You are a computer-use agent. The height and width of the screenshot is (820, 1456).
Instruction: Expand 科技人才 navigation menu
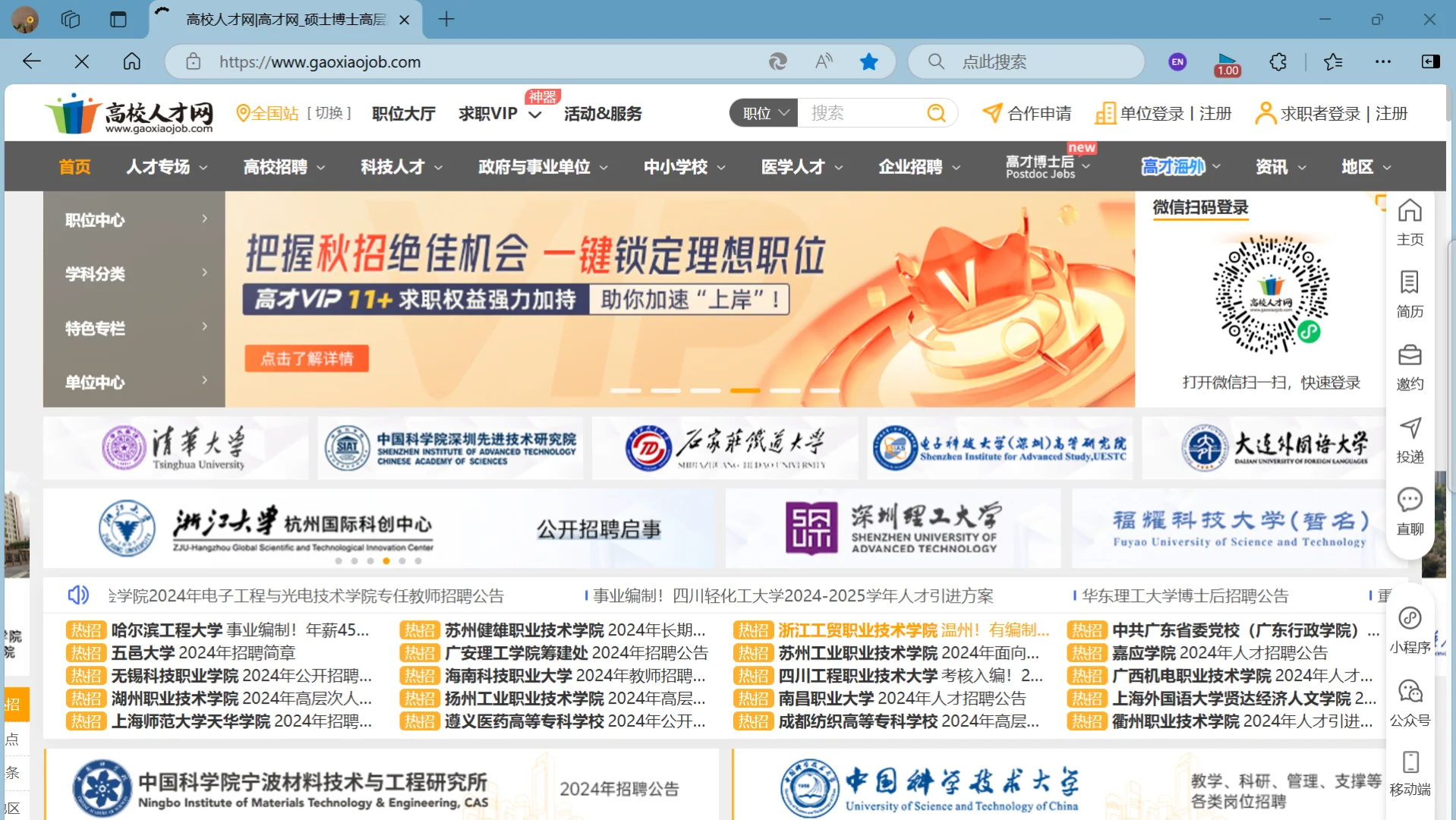click(x=402, y=166)
